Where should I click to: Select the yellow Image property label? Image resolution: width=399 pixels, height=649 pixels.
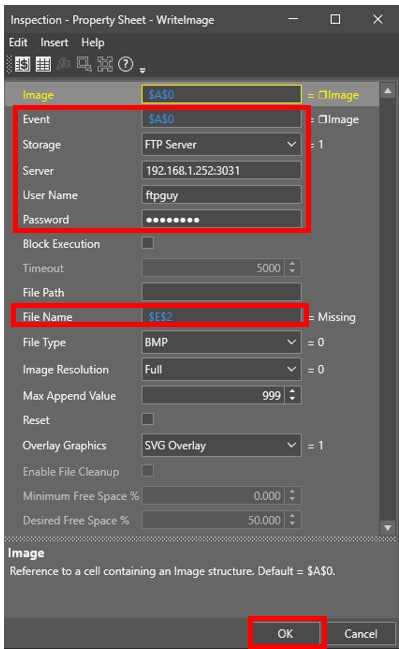[x=38, y=95]
